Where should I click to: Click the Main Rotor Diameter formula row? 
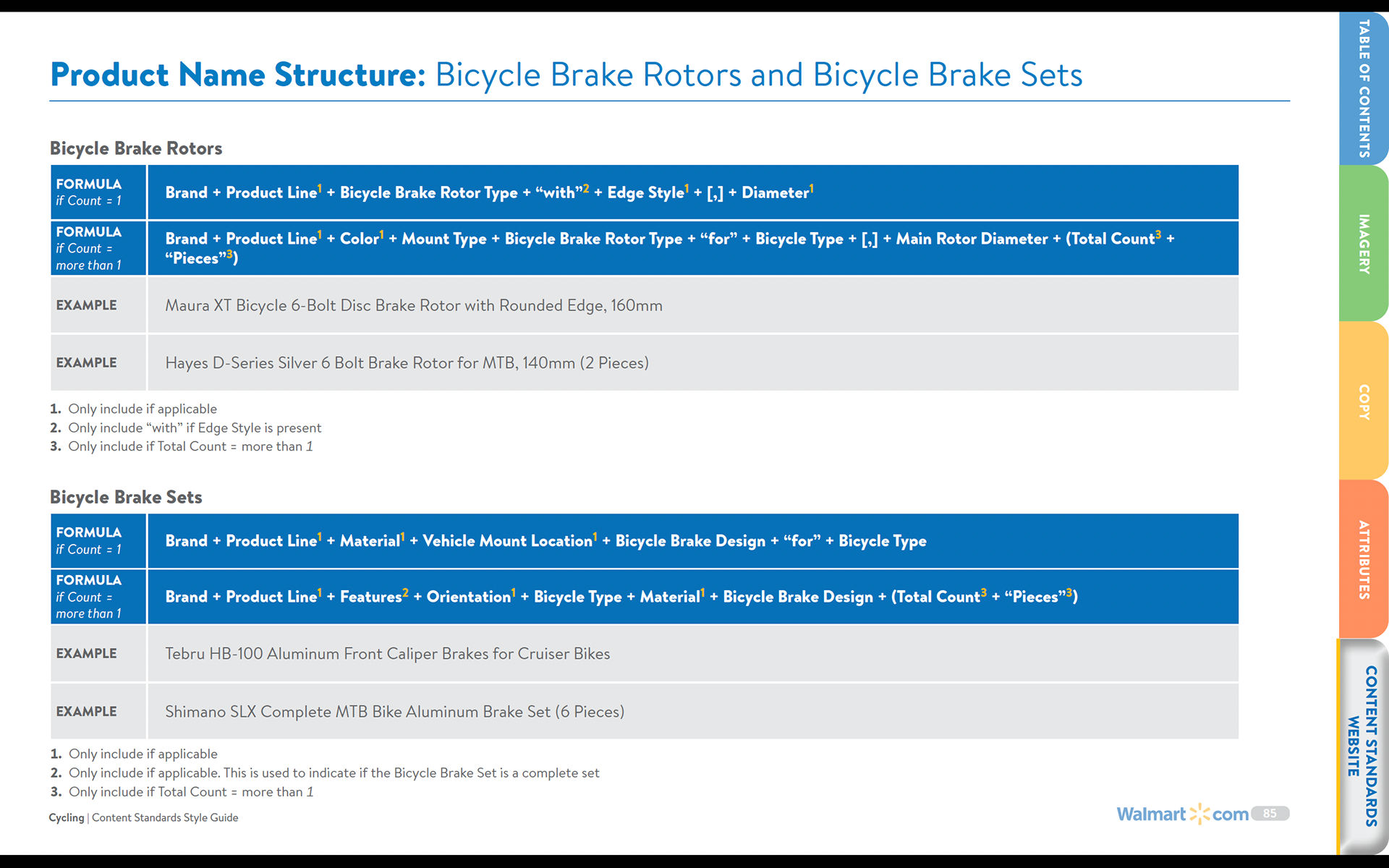(x=645, y=248)
